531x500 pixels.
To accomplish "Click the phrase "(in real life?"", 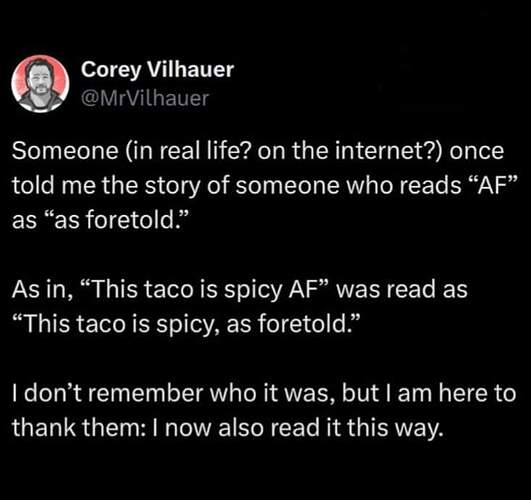I will pos(189,151).
